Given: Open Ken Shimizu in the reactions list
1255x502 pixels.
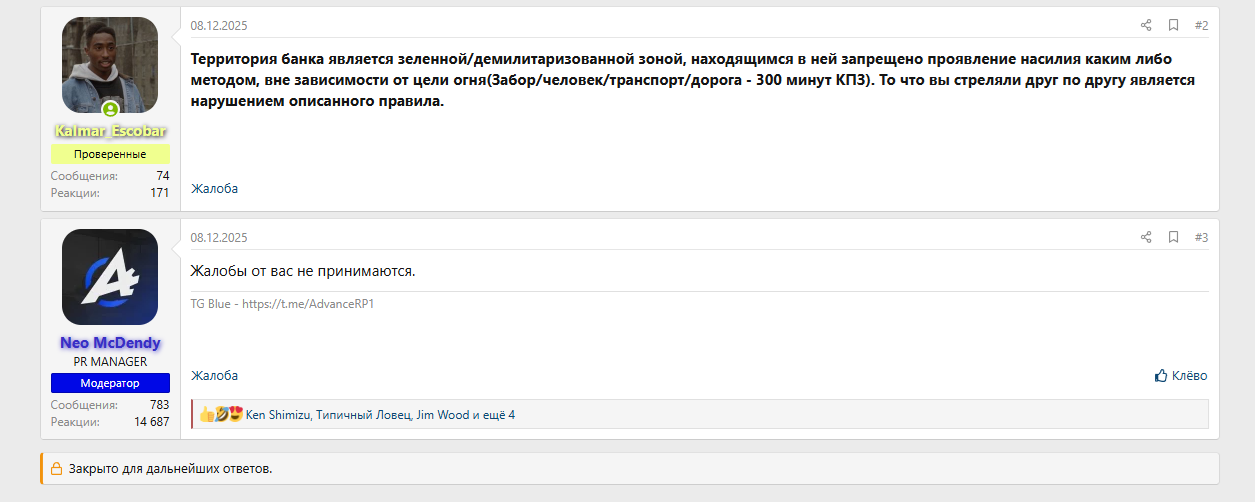Looking at the screenshot, I should (278, 414).
